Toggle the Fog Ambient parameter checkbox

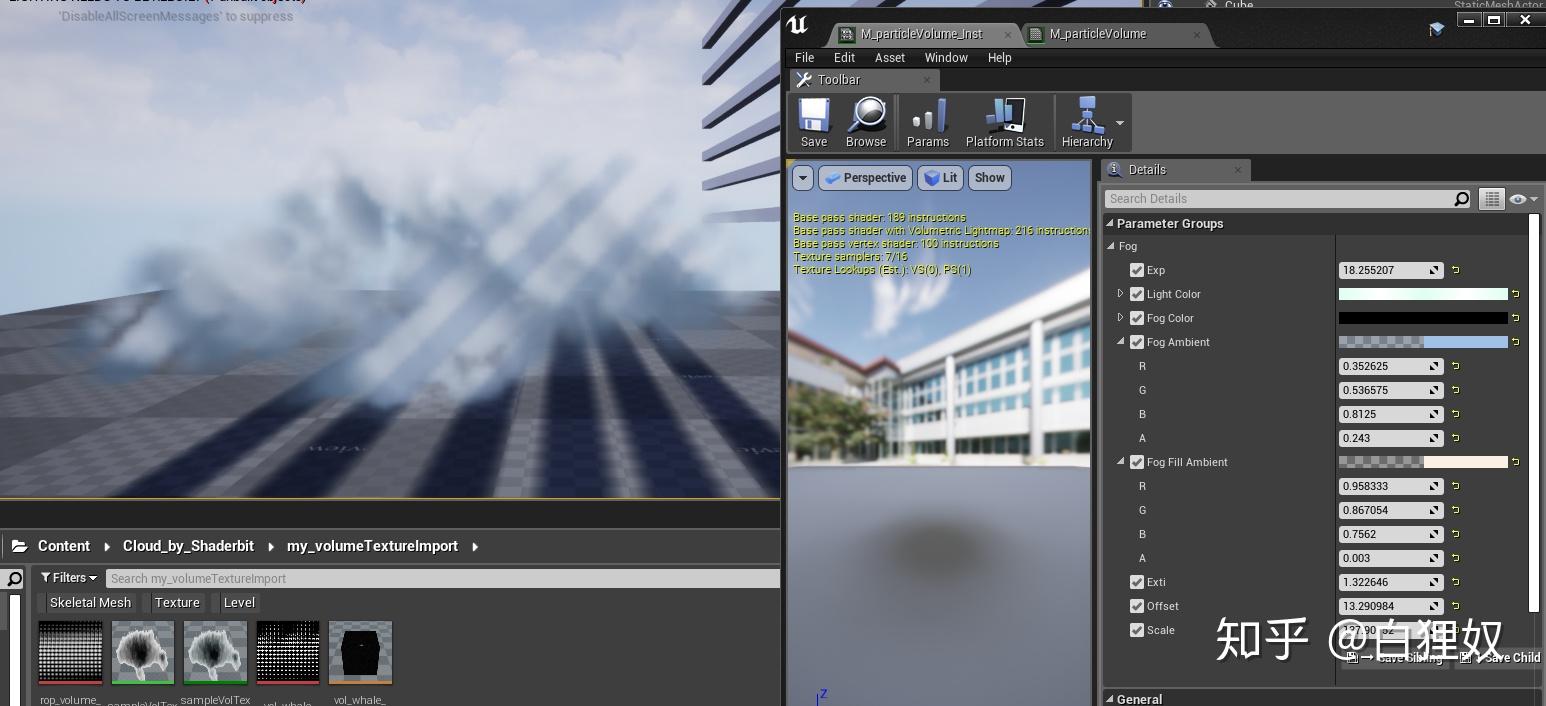1137,342
